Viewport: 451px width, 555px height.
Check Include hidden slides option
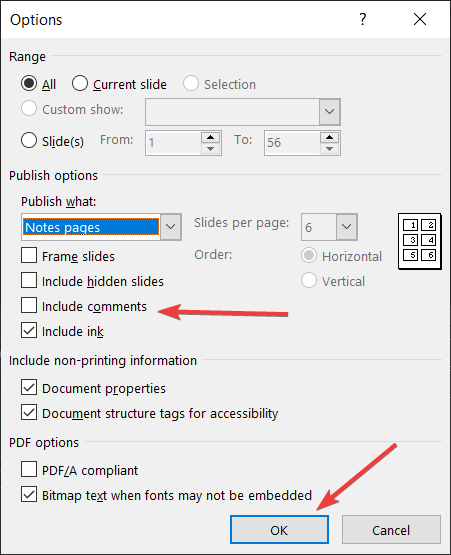[x=29, y=280]
